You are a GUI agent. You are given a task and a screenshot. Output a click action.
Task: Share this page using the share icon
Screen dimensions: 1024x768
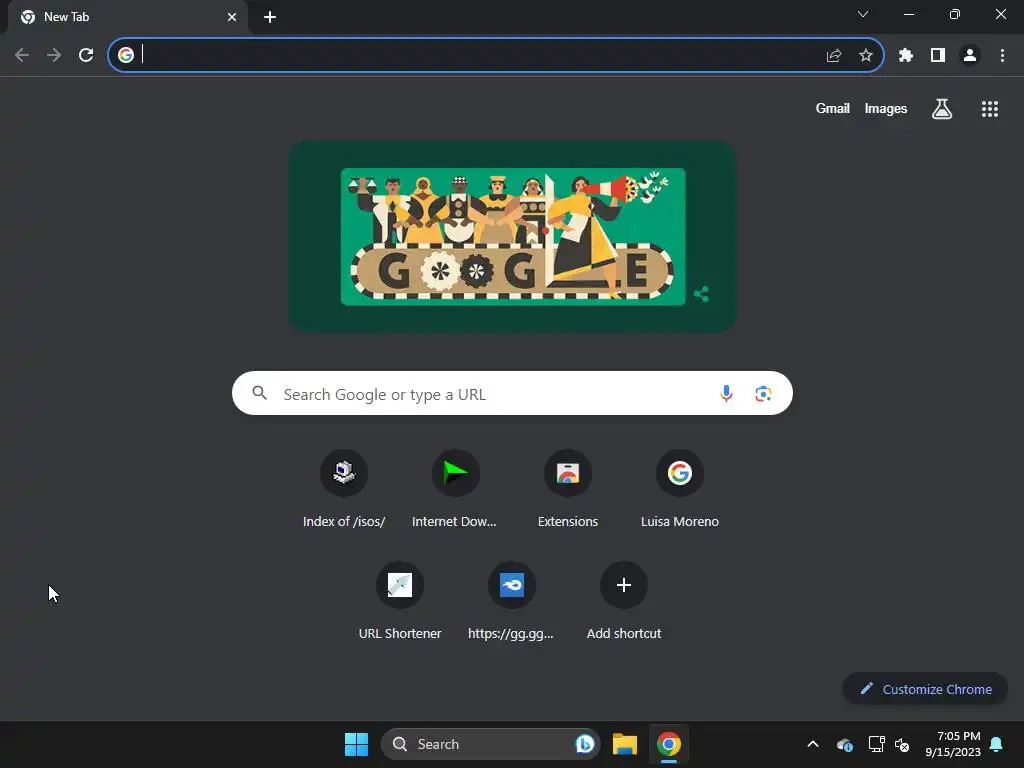click(833, 56)
